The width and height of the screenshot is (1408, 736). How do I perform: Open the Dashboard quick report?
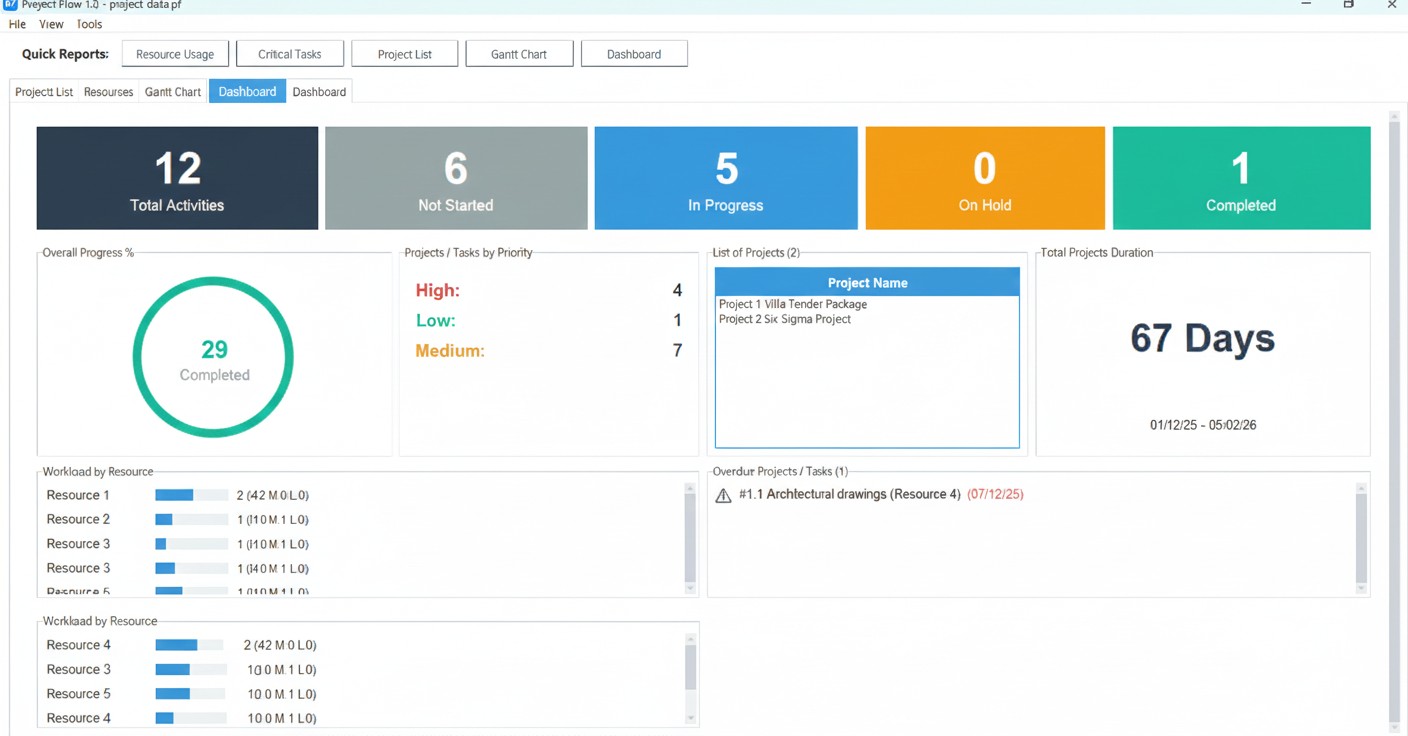[x=634, y=53]
